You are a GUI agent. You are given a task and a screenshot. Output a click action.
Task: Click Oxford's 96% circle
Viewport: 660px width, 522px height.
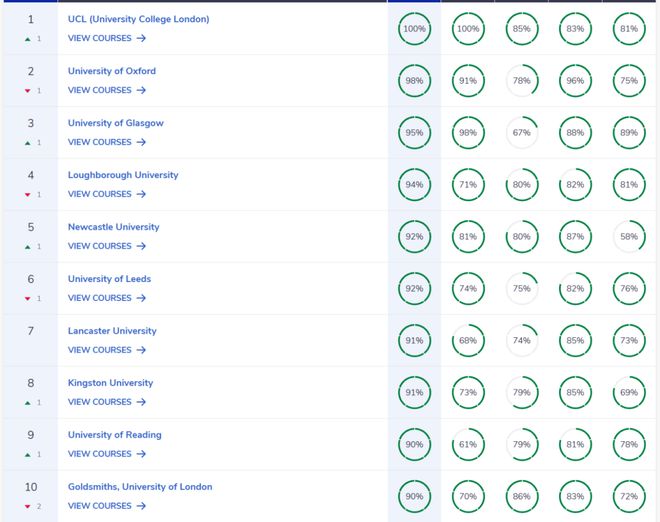click(575, 80)
